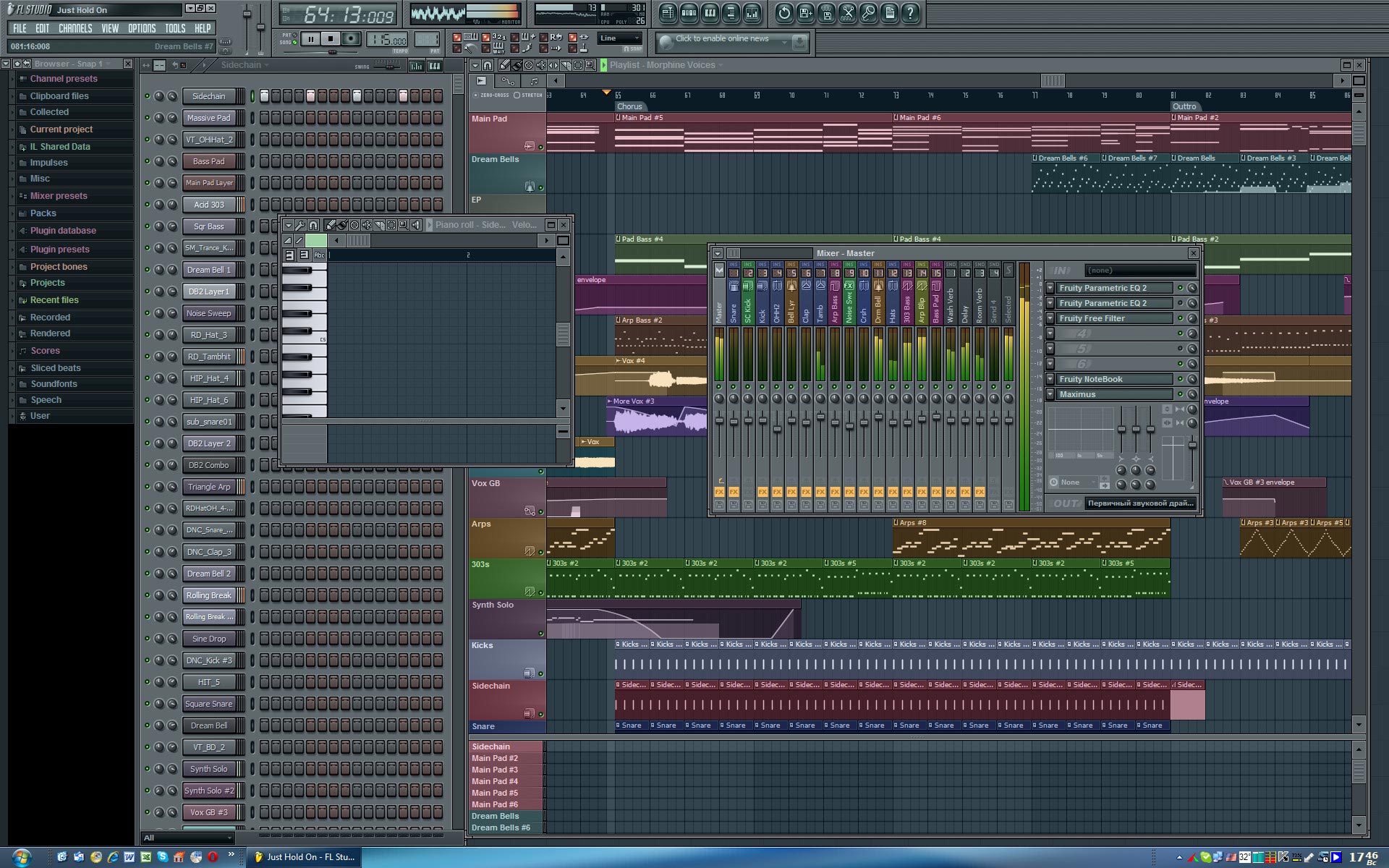Open the help question mark button

pyautogui.click(x=910, y=13)
